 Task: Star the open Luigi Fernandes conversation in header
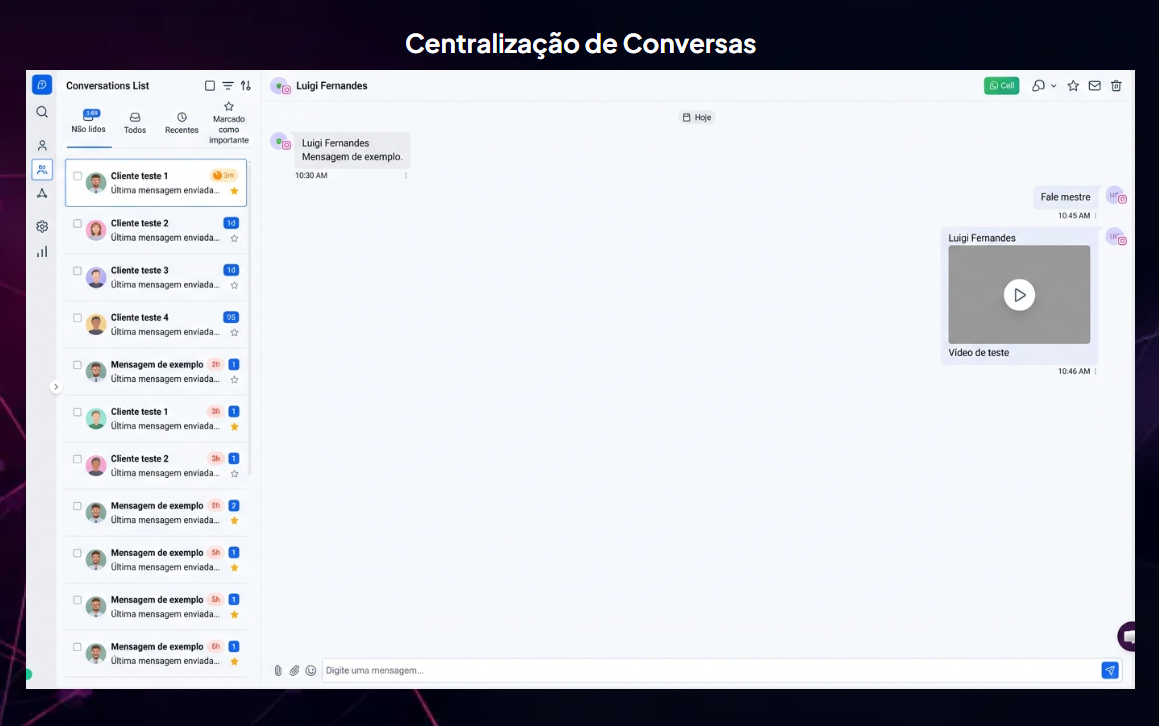coord(1073,86)
